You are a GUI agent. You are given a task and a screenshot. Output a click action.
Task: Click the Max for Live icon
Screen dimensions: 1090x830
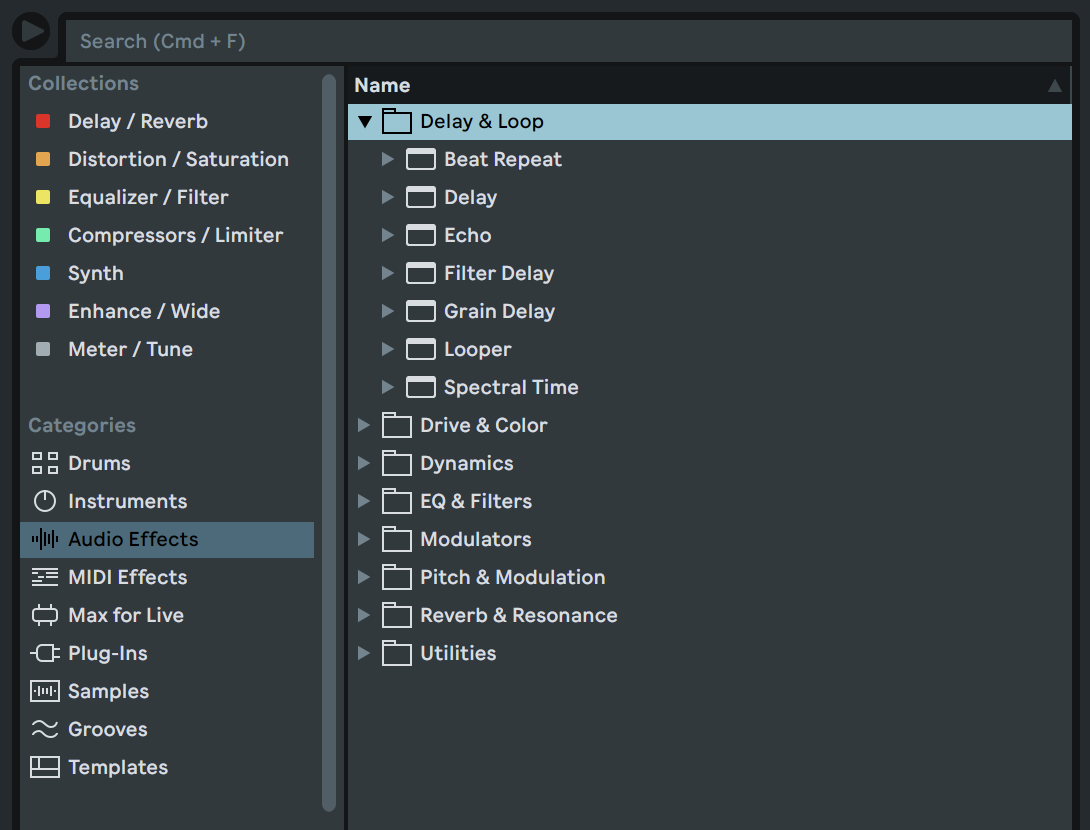(44, 615)
